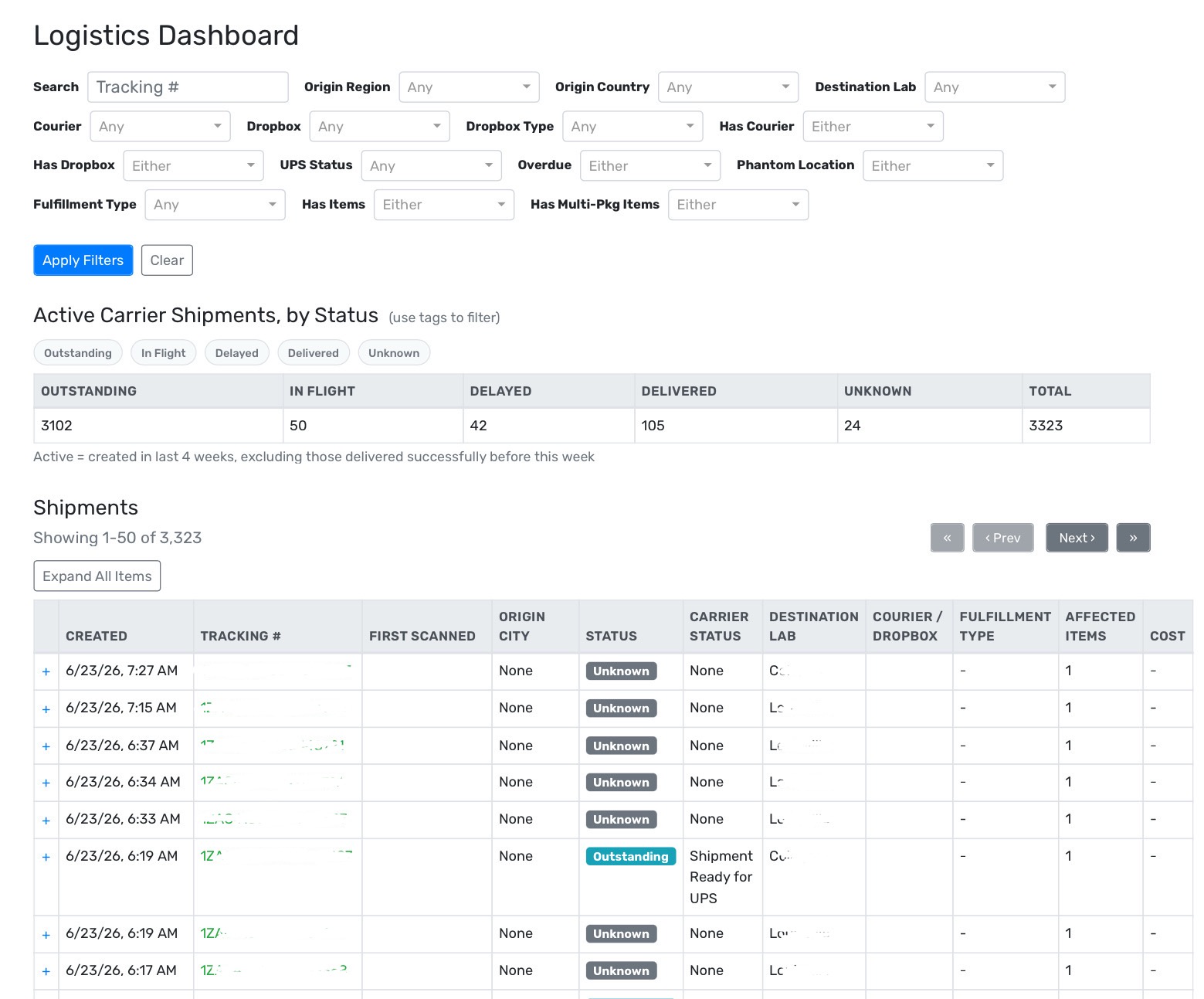
Task: Click the Outstanding count 3102
Action: point(56,426)
